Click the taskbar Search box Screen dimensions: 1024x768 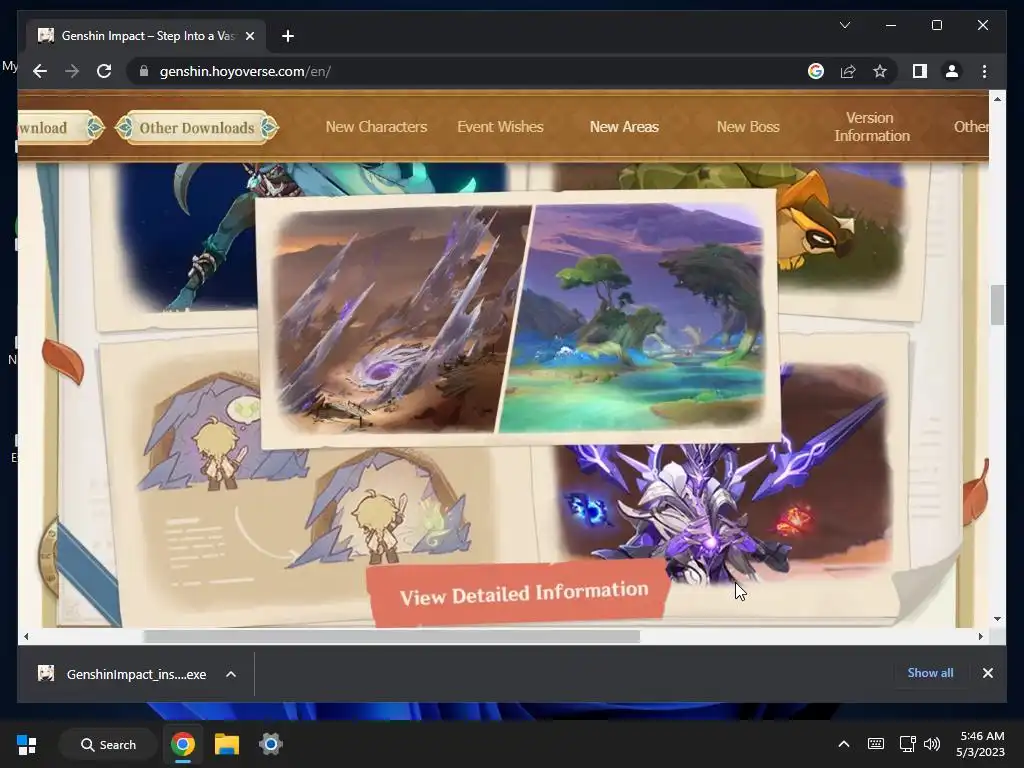pyautogui.click(x=108, y=744)
